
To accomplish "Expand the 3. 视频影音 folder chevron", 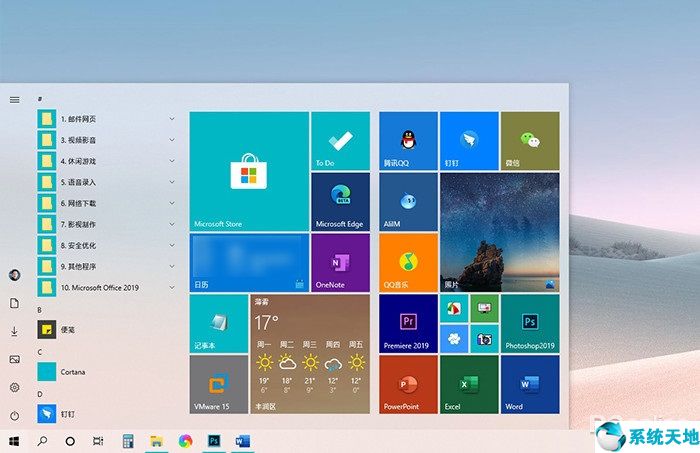I will [x=172, y=140].
